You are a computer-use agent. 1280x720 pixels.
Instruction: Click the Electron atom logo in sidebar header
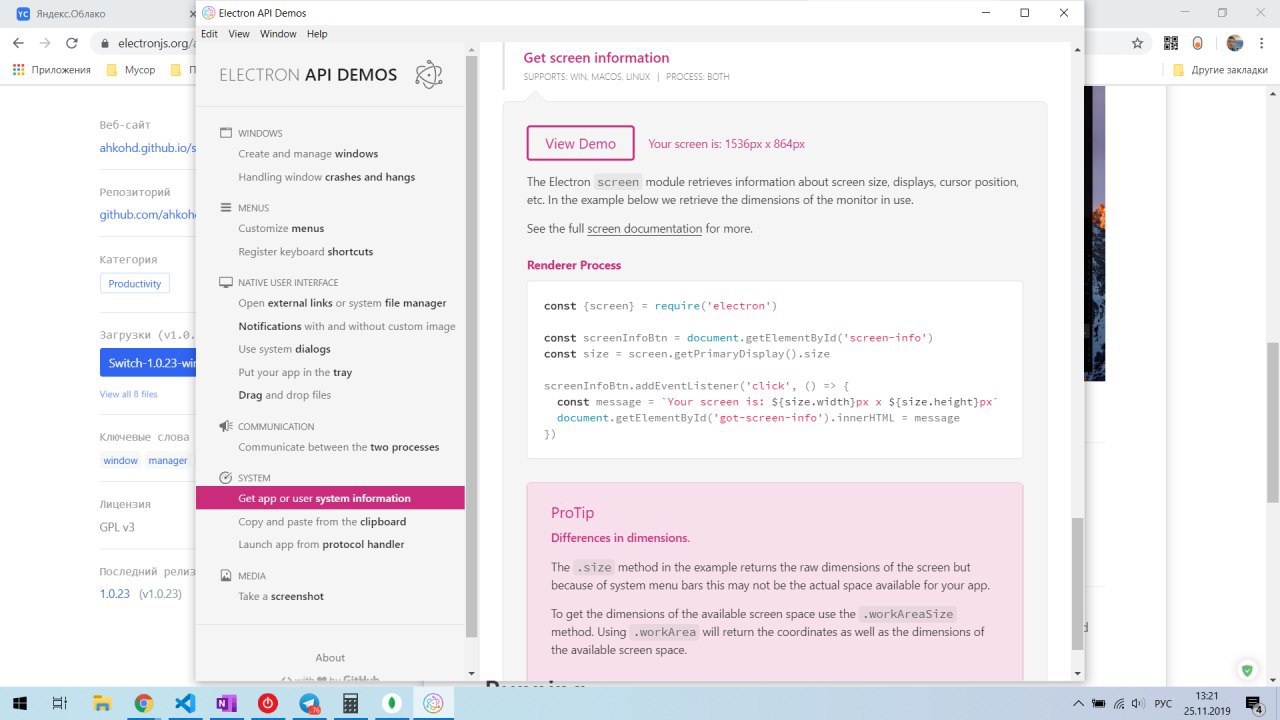click(x=428, y=75)
